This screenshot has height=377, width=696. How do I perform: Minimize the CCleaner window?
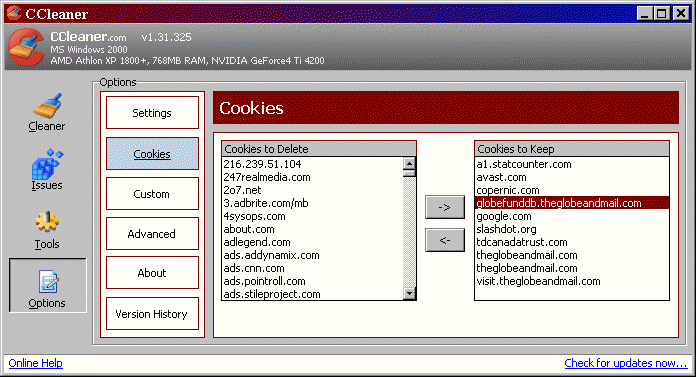point(645,13)
